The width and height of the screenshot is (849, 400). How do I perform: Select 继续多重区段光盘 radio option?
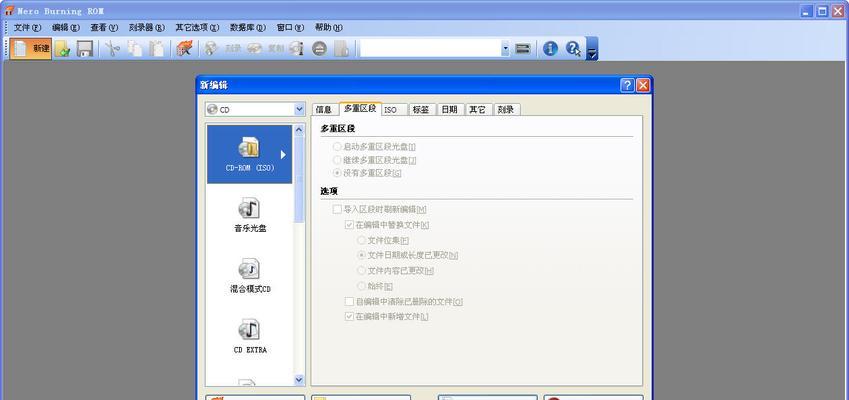pyautogui.click(x=375, y=160)
